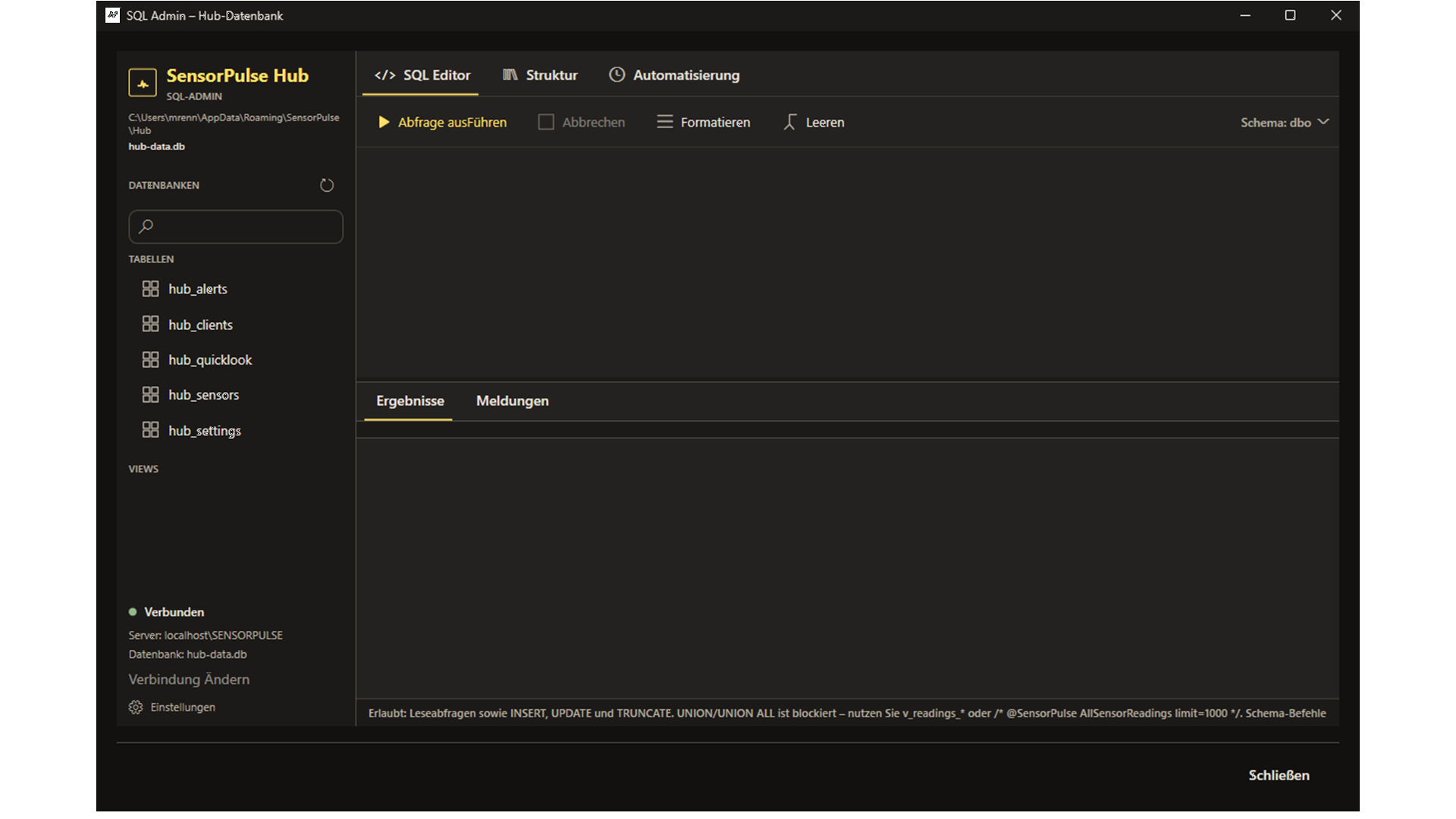Click the Formatieren button label
This screenshot has width=1456, height=819.
pyautogui.click(x=715, y=122)
